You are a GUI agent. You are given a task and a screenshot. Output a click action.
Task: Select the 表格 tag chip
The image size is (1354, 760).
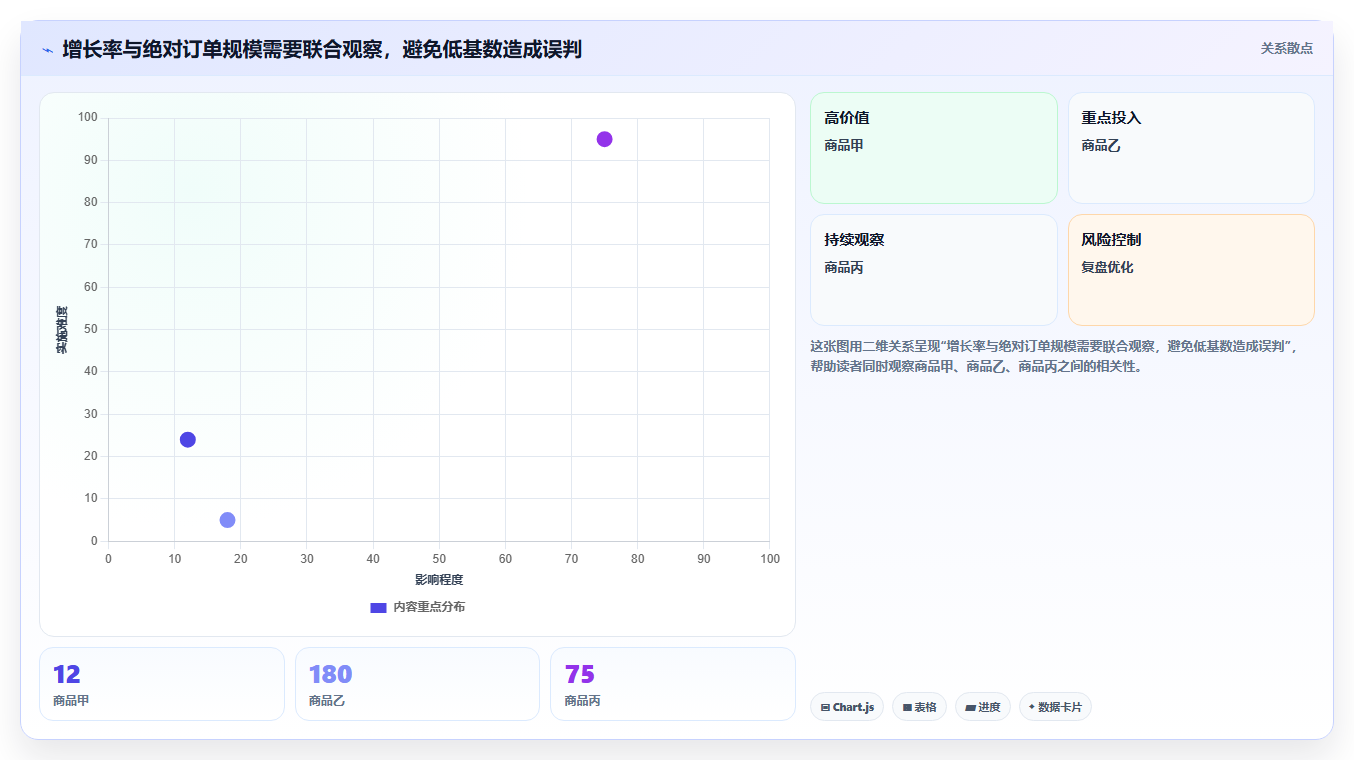(x=920, y=707)
